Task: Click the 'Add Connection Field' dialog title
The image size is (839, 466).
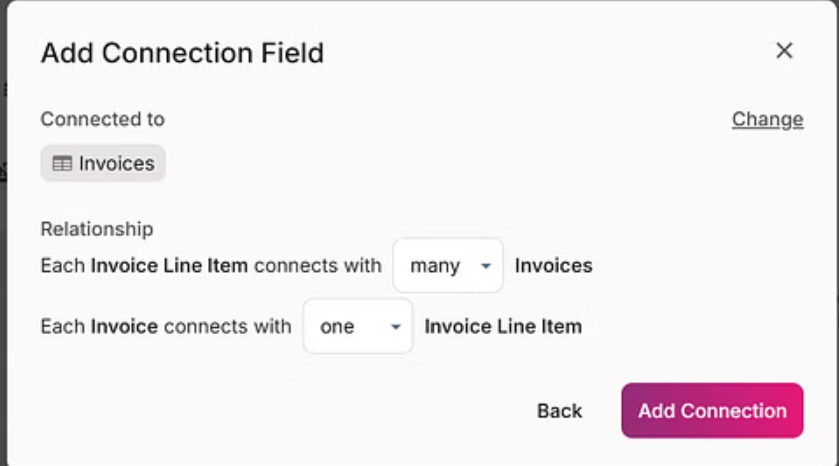Action: click(x=182, y=53)
